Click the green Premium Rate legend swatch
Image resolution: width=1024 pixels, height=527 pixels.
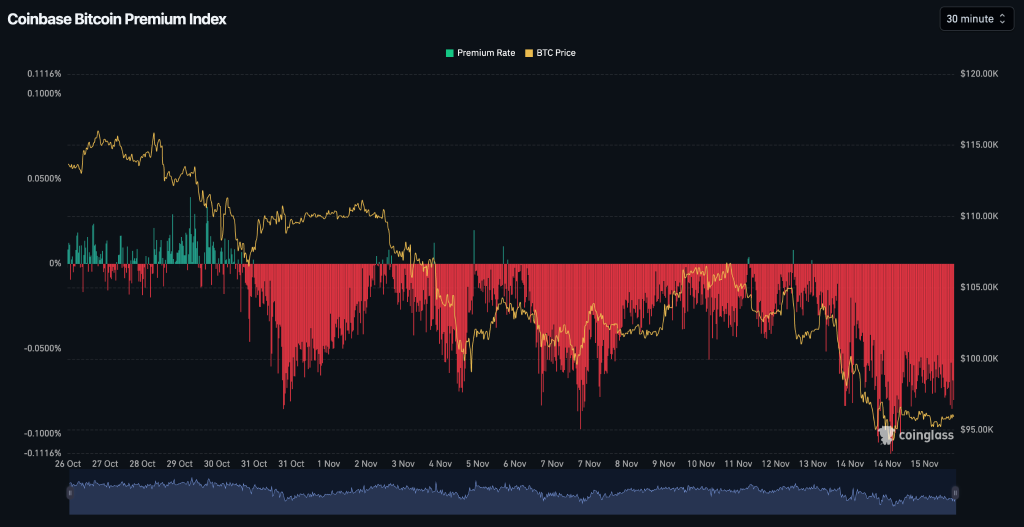click(450, 53)
